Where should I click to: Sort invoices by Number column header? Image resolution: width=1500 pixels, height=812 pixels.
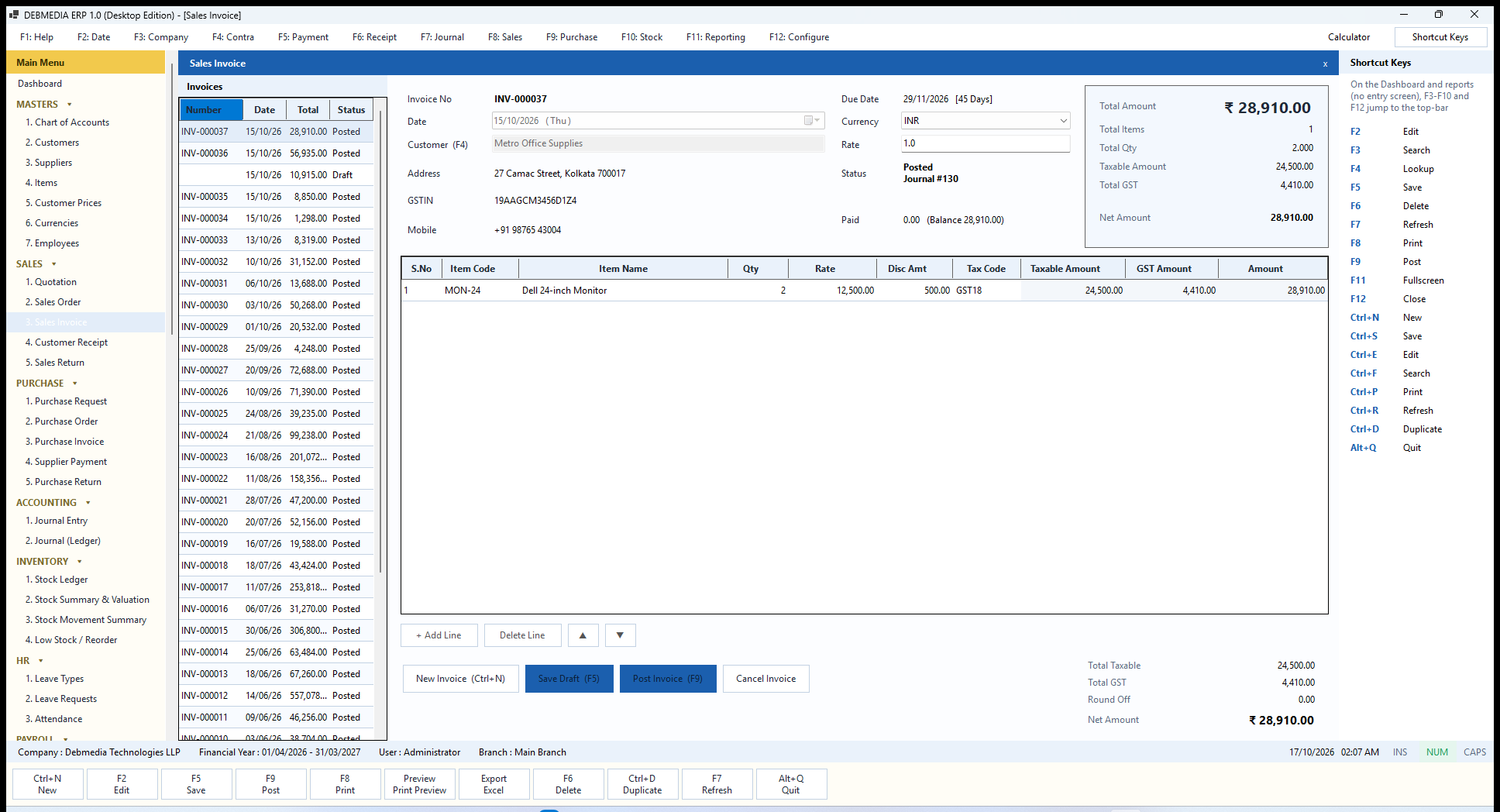tap(212, 110)
